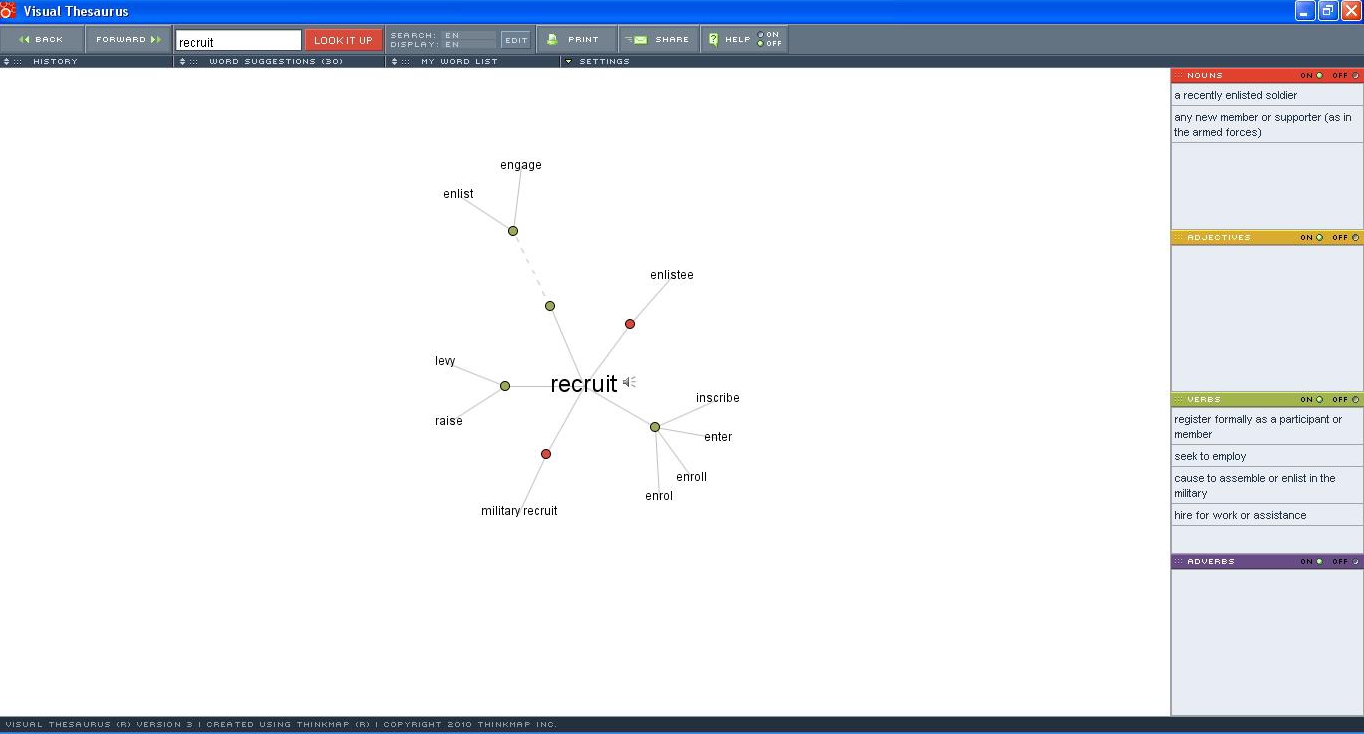Viewport: 1364px width, 734px height.
Task: Click the Help question mark icon
Action: click(712, 39)
